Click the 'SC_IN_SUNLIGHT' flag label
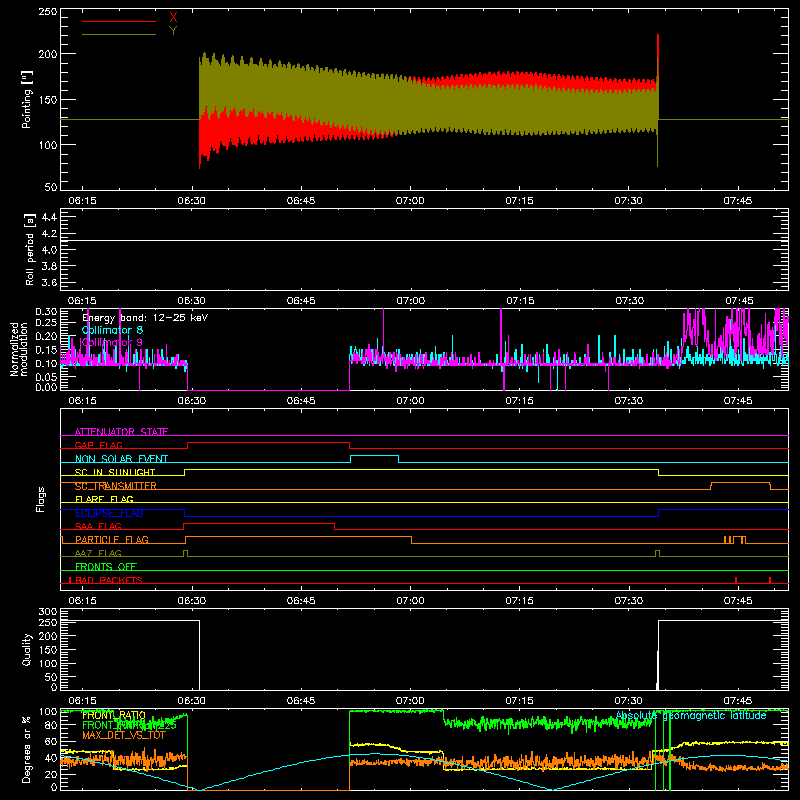 (x=115, y=472)
